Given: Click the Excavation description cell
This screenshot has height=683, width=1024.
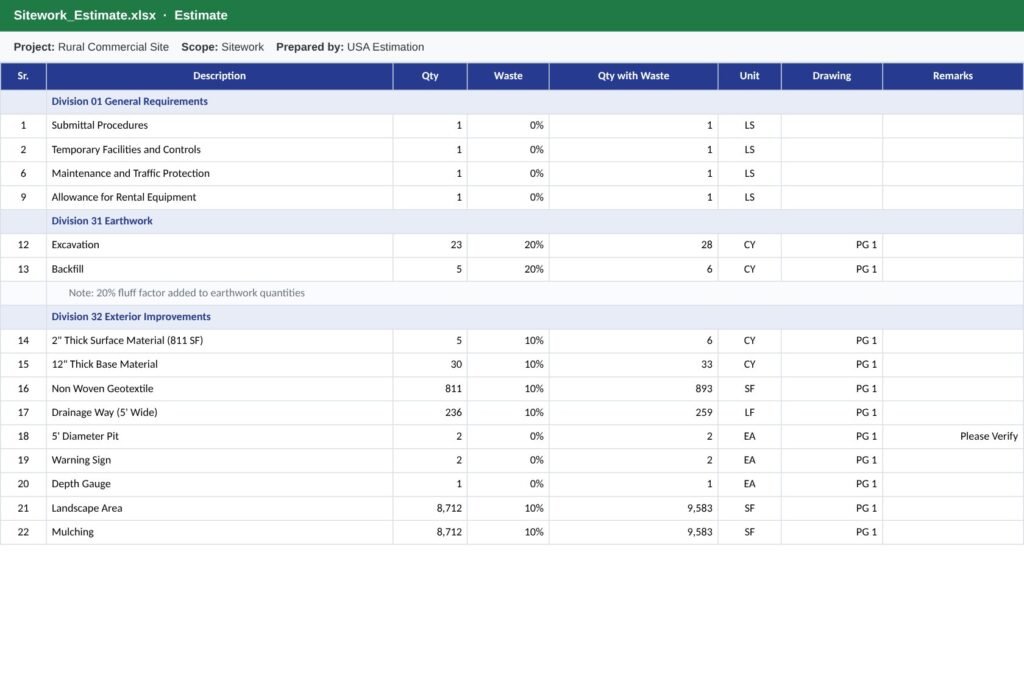Looking at the screenshot, I should pos(219,245).
